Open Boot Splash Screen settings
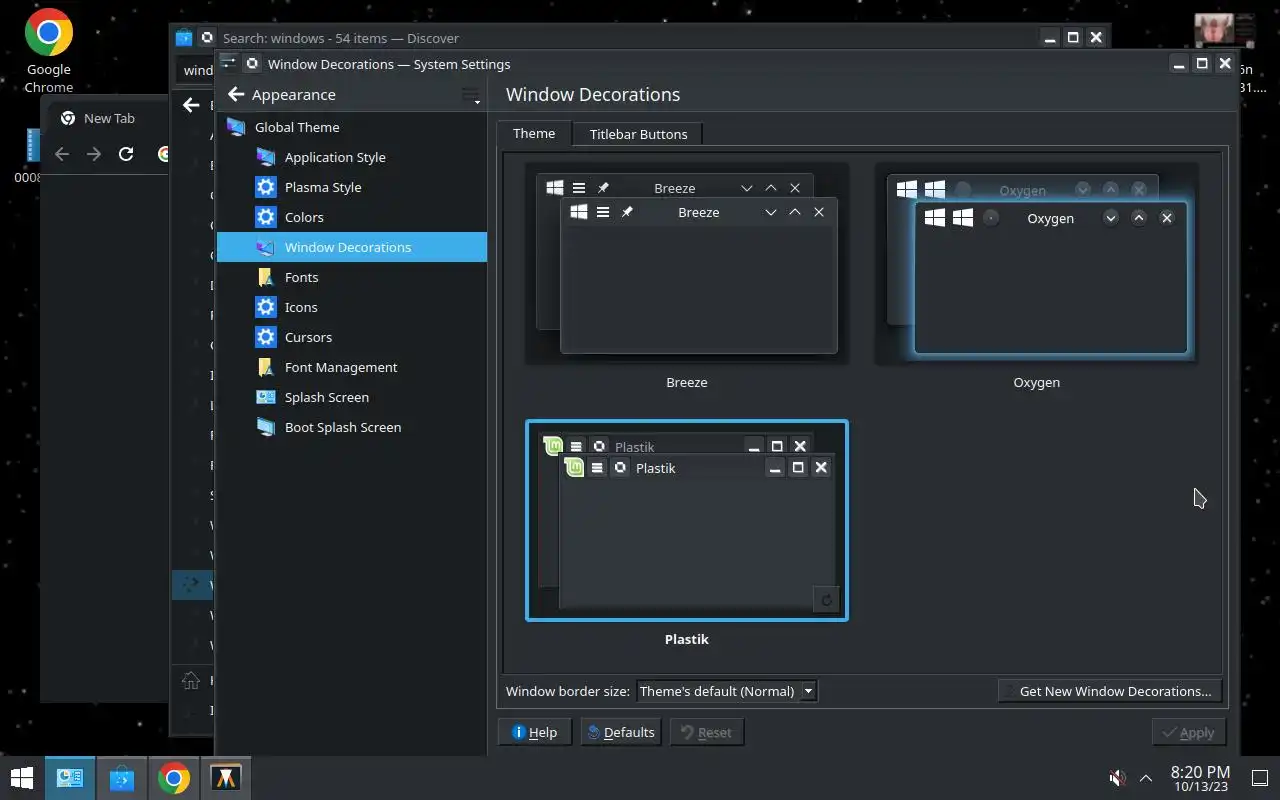This screenshot has width=1280, height=800. [351, 427]
